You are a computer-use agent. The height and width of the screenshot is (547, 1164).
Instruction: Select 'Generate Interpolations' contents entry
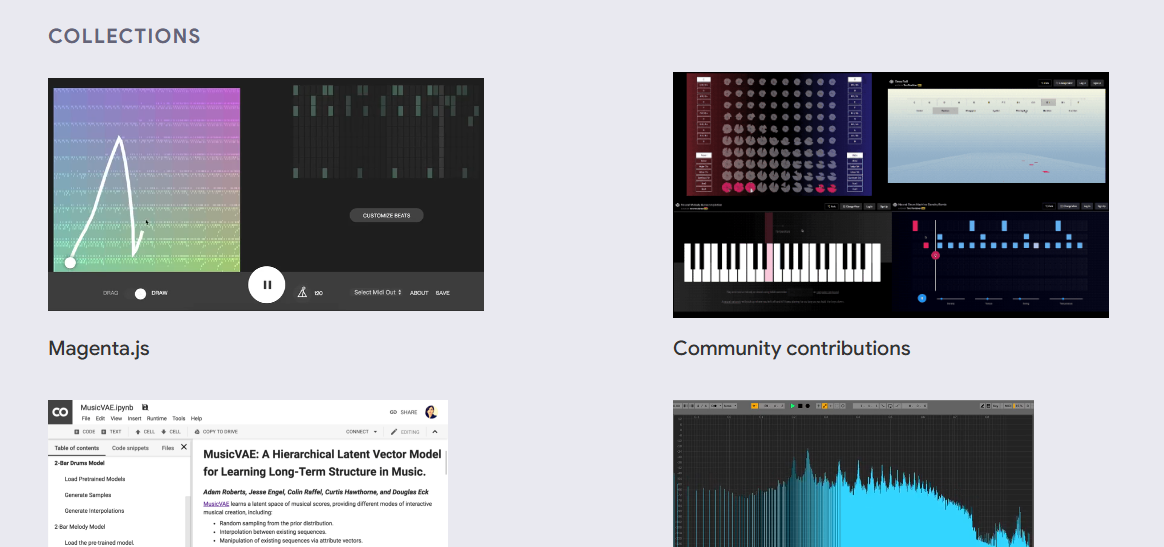pyautogui.click(x=94, y=511)
